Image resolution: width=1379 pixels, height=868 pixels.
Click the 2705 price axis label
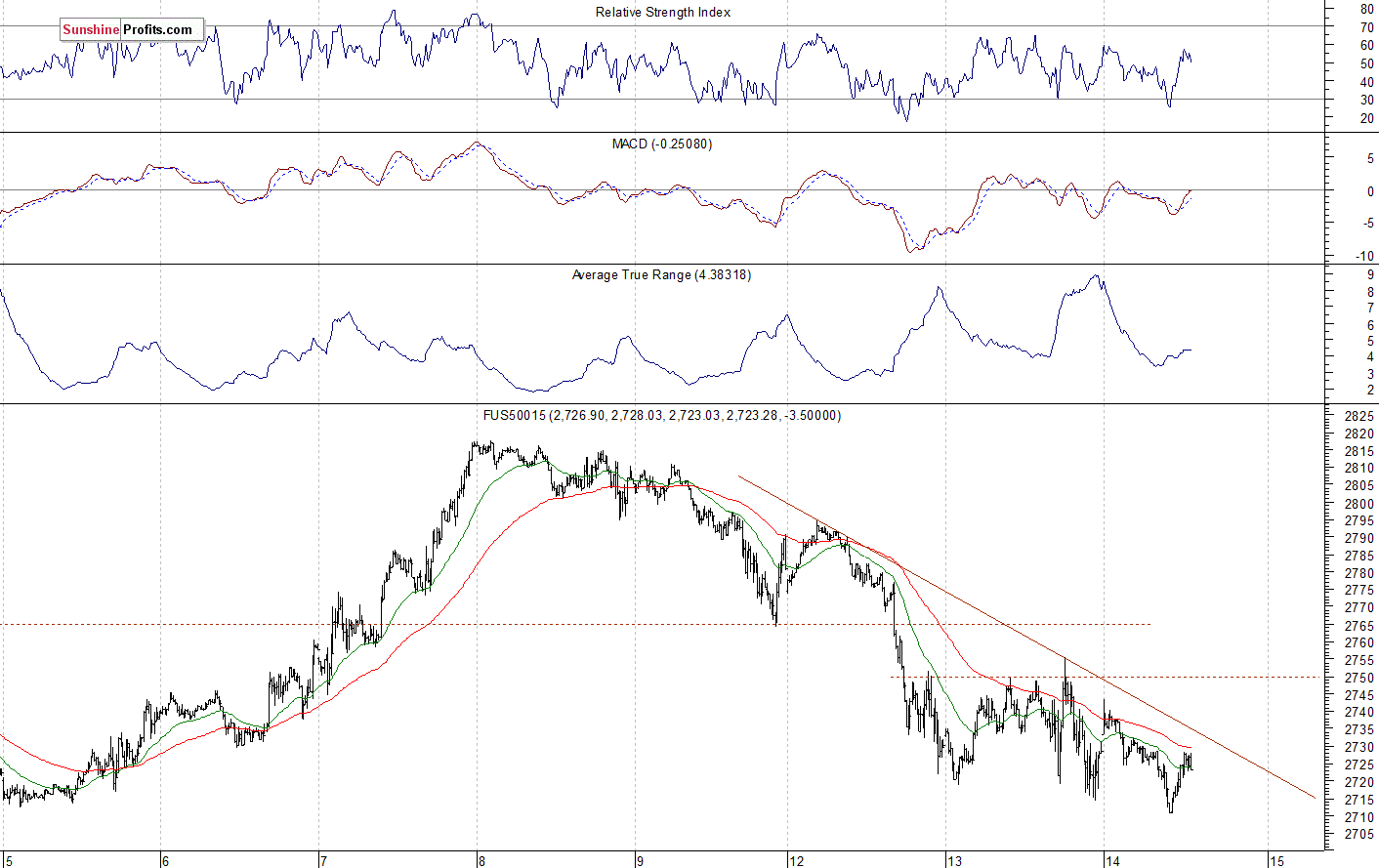pos(1360,835)
